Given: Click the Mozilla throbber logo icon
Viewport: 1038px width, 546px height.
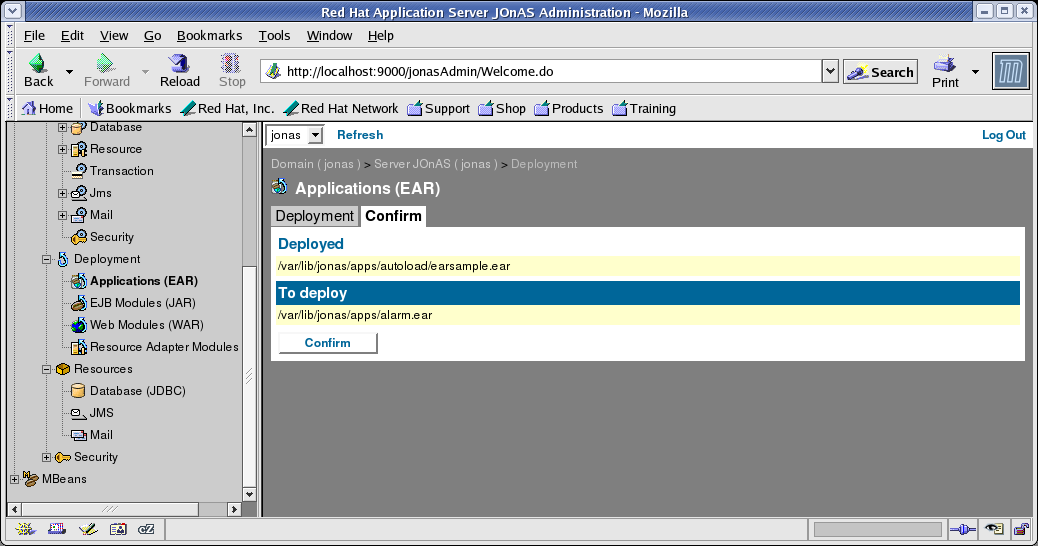Looking at the screenshot, I should [1011, 71].
